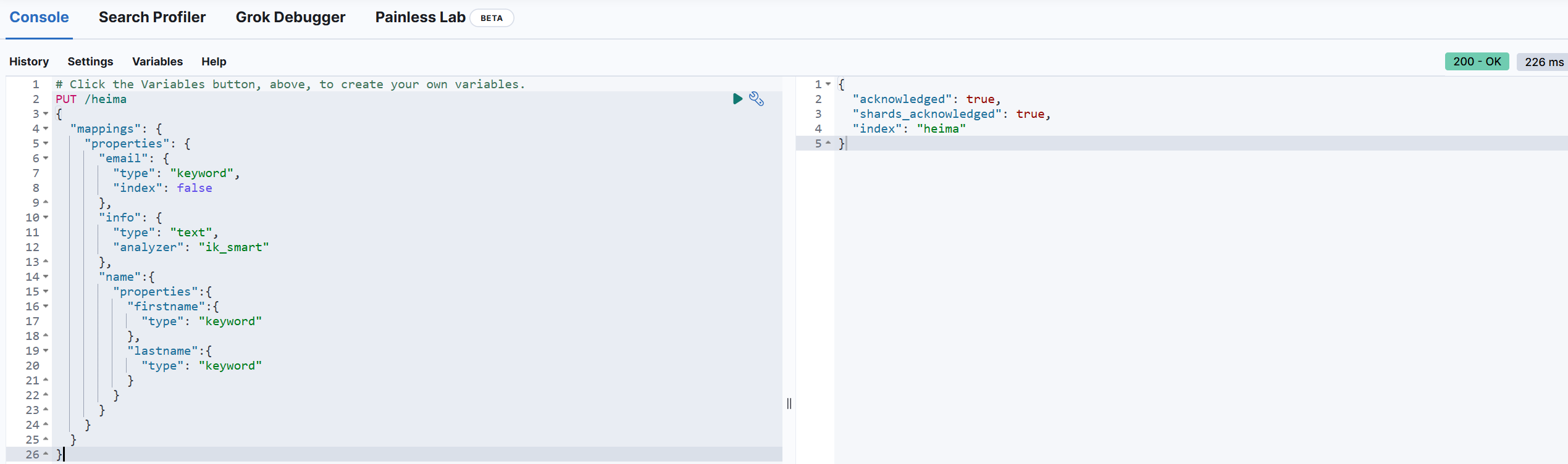Image resolution: width=1568 pixels, height=464 pixels.
Task: Select the Console tab
Action: pos(39,17)
